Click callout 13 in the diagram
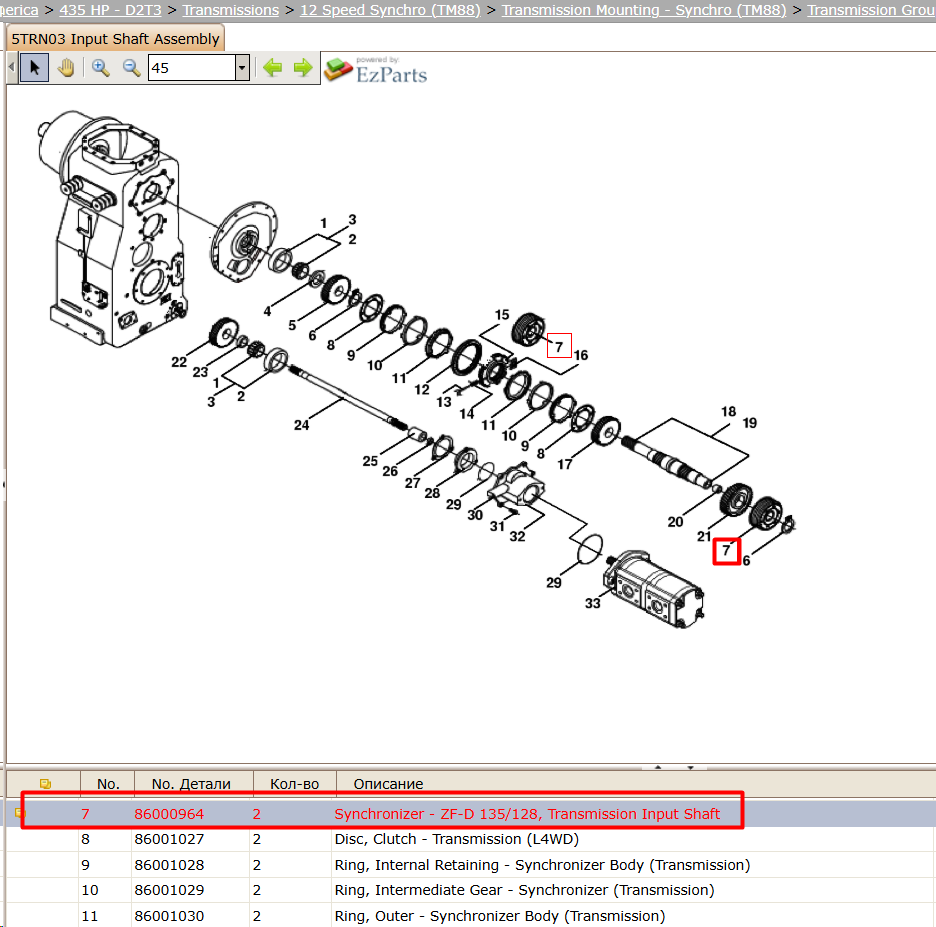 pyautogui.click(x=444, y=402)
